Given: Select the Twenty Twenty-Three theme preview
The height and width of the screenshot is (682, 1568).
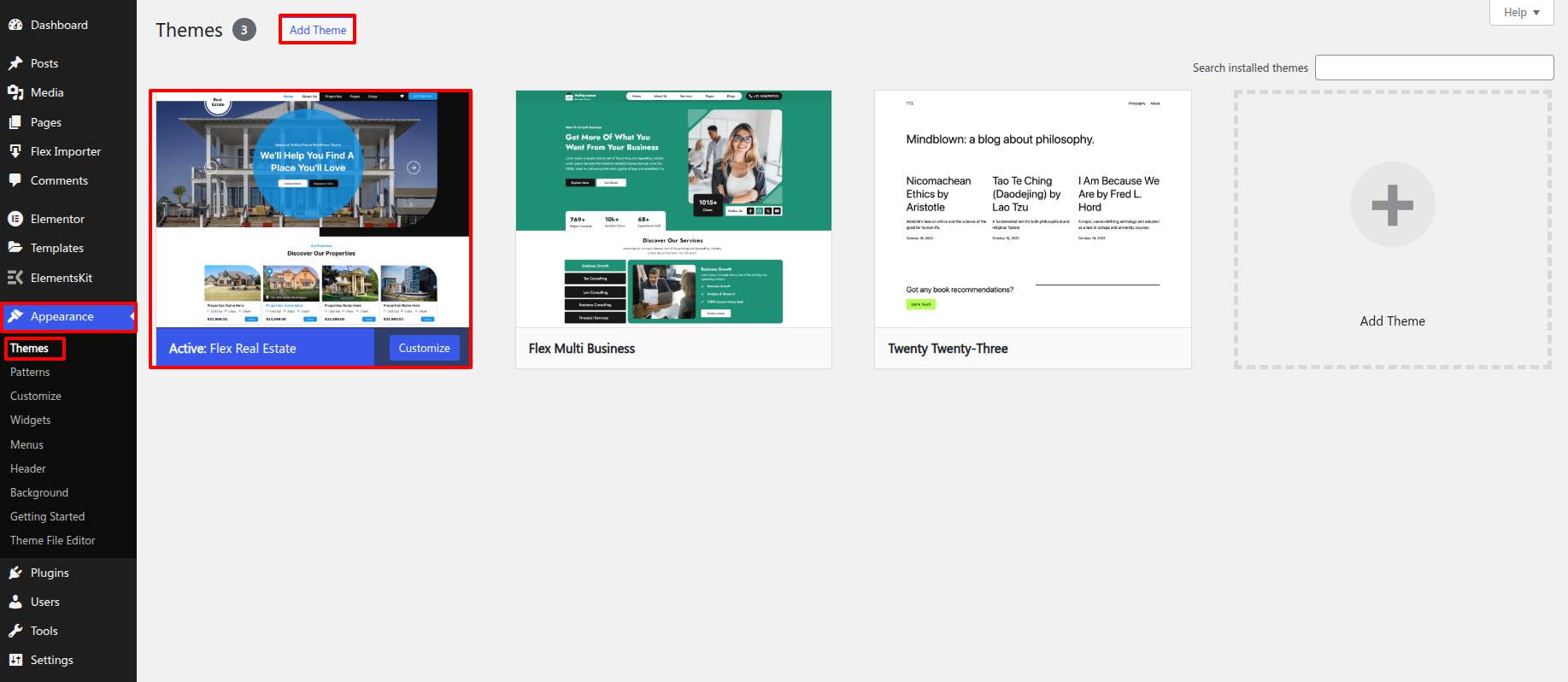Looking at the screenshot, I should click(1032, 209).
